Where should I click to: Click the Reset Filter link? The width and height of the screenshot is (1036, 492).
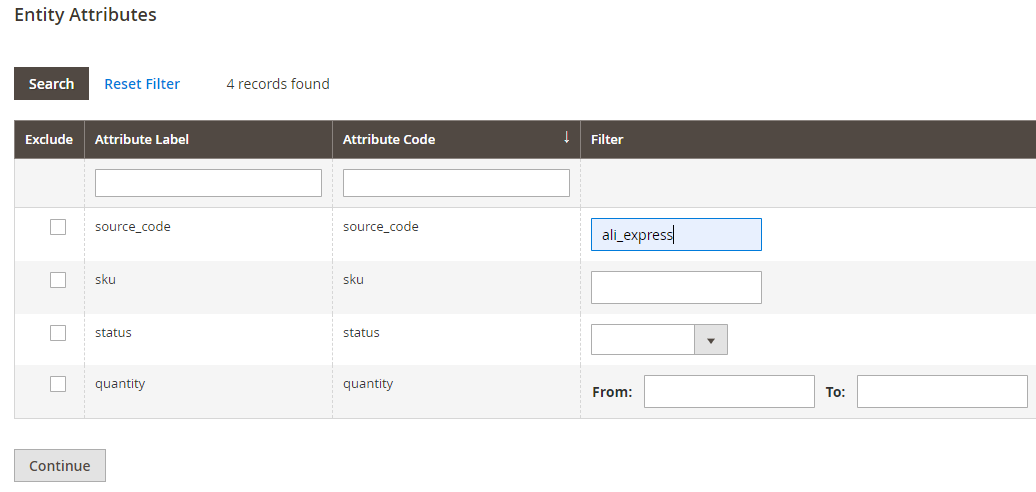(x=142, y=84)
